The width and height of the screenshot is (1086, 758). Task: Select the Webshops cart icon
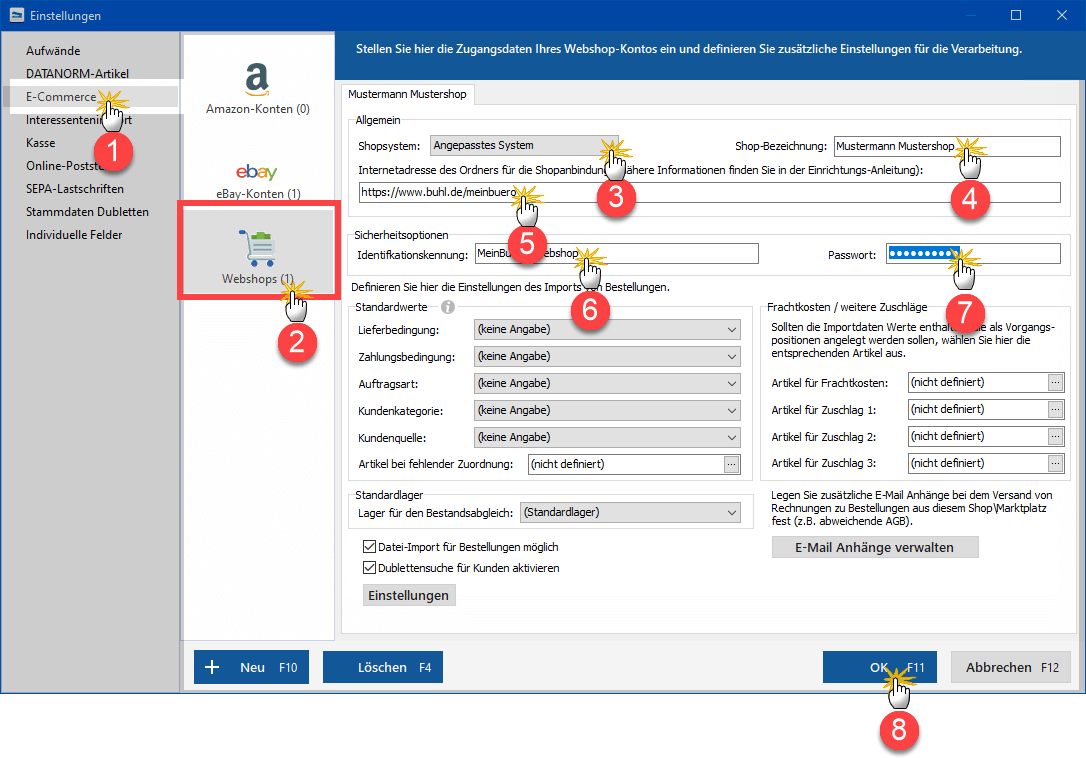[258, 247]
